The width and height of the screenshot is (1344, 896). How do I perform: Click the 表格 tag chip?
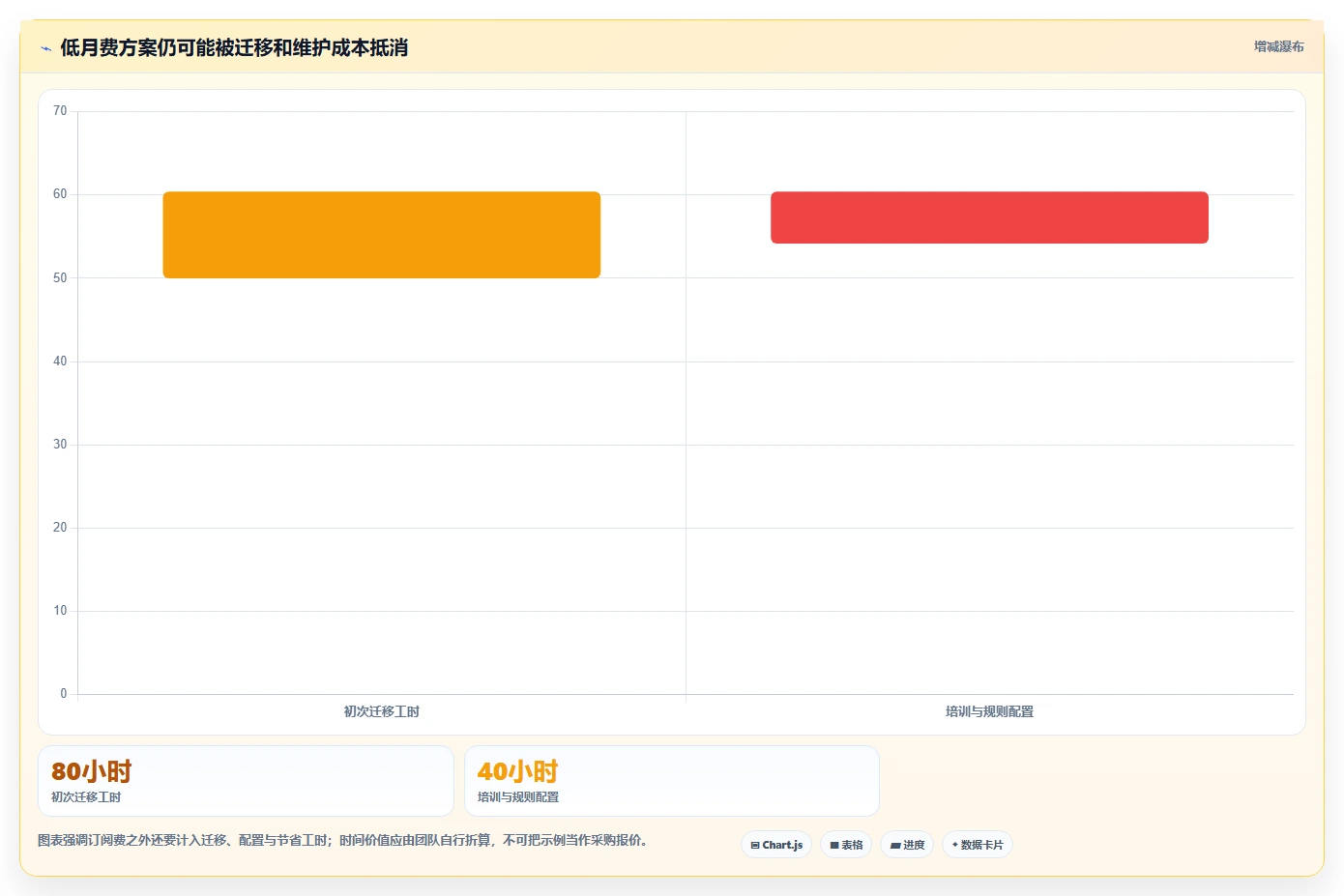pyautogui.click(x=846, y=845)
